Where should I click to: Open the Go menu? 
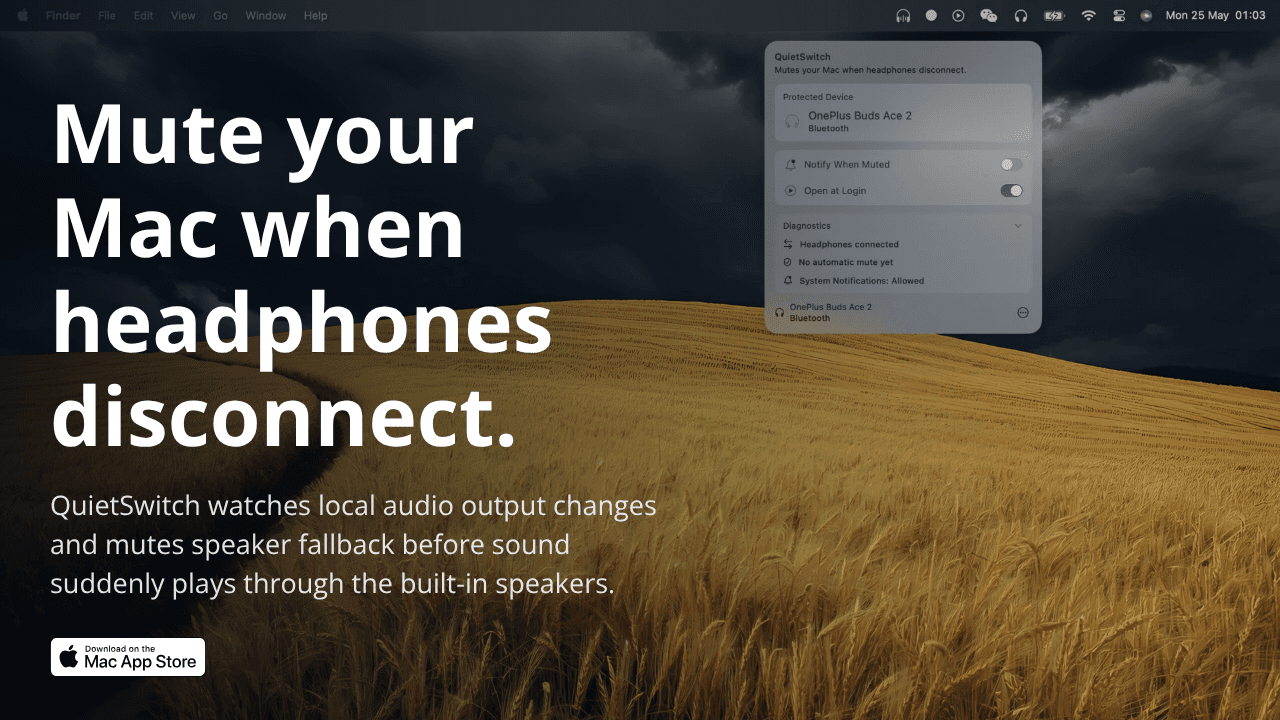click(221, 16)
